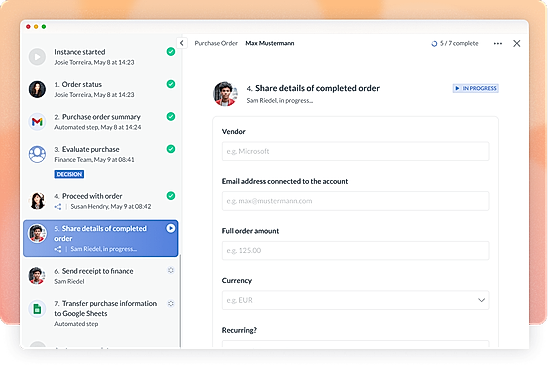Close the Purchase Order panel

517,43
